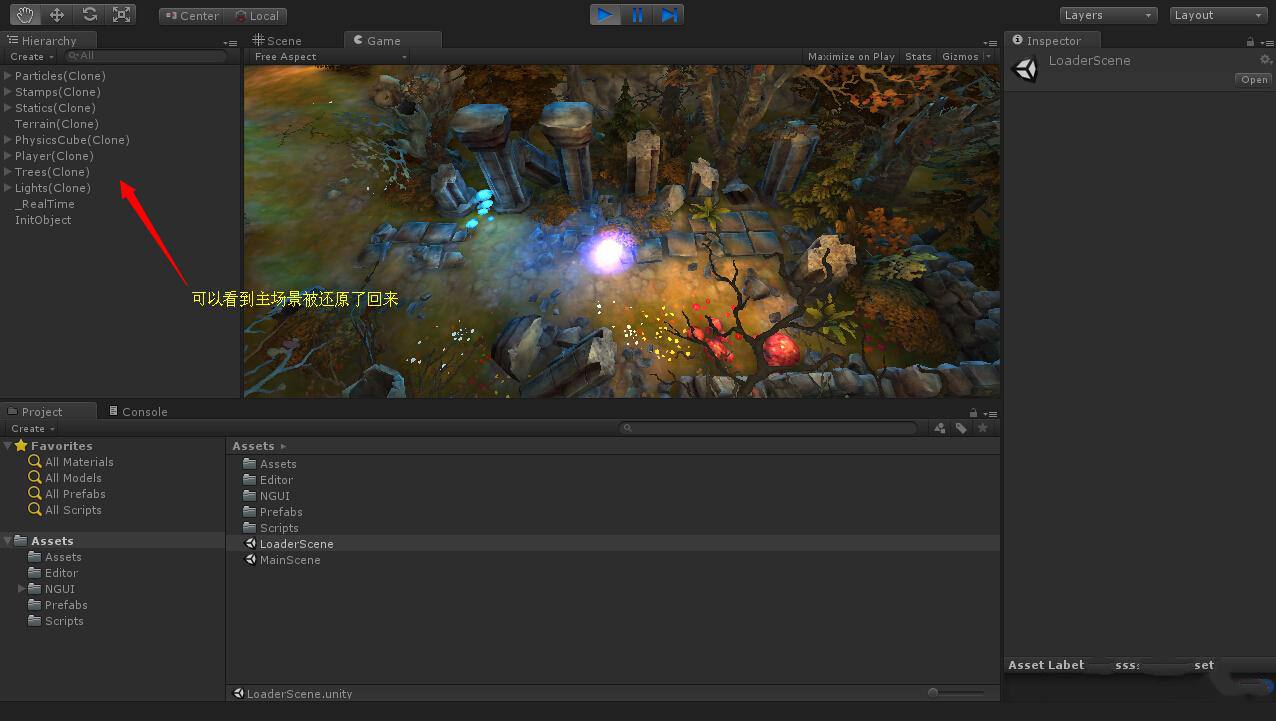Screen dimensions: 1276x721
Task: Toggle the Project panel lock icon
Action: point(974,413)
